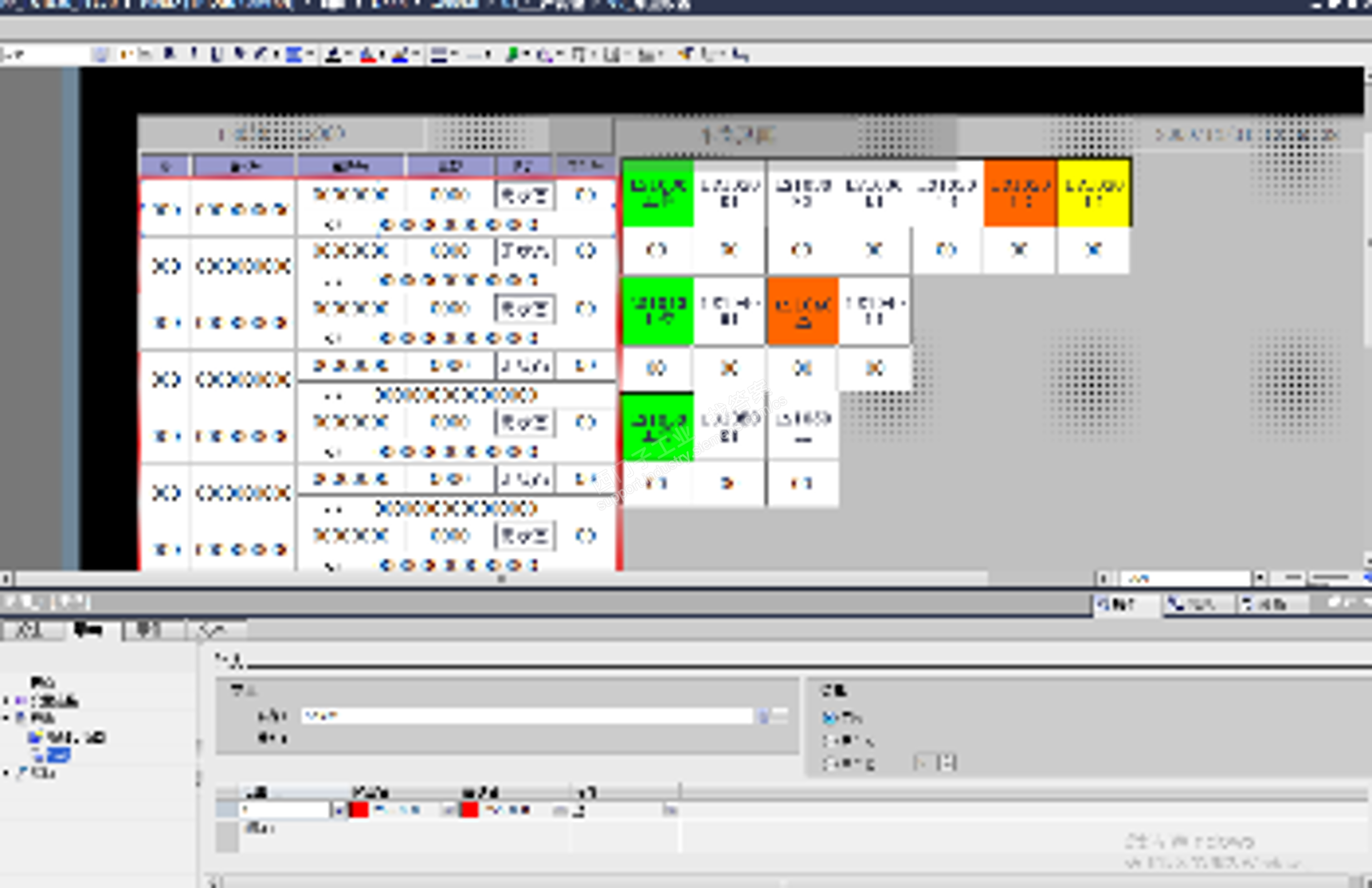Click the tag browse button beside name field
Image resolution: width=1372 pixels, height=888 pixels.
tap(763, 717)
